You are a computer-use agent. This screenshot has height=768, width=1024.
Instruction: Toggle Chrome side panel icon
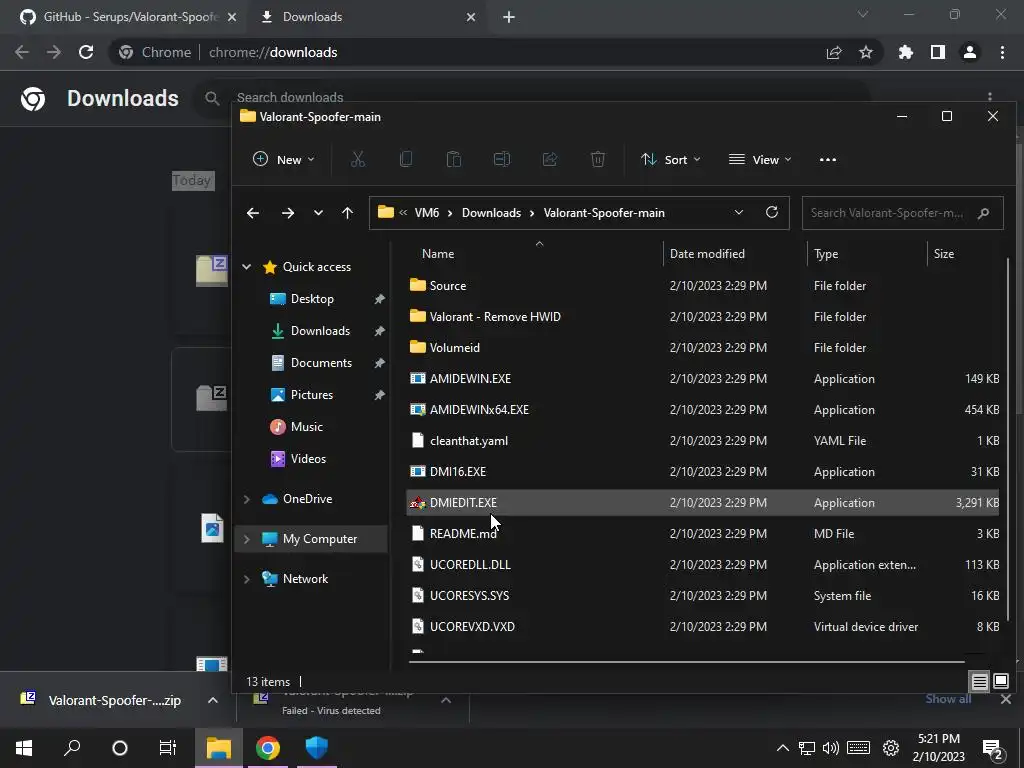[938, 52]
